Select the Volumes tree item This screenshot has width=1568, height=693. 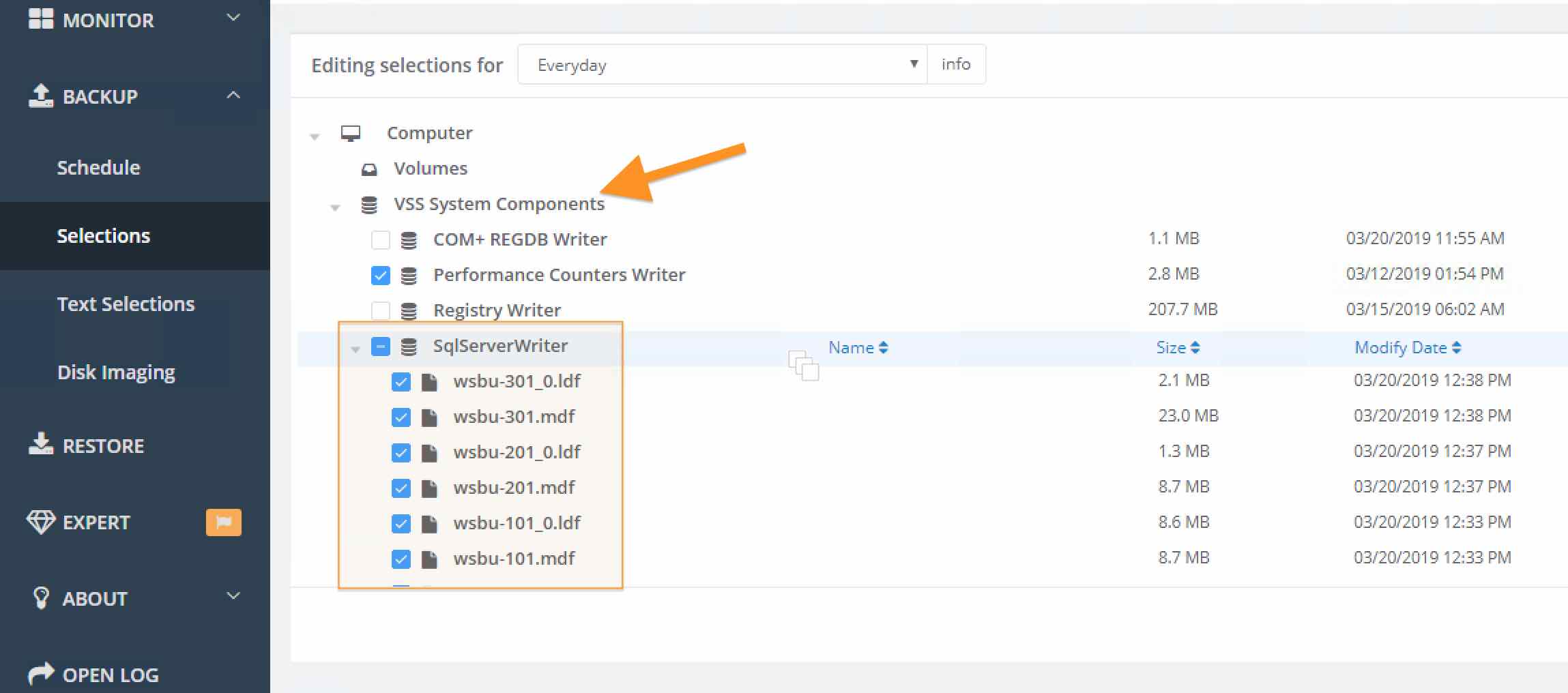click(431, 168)
